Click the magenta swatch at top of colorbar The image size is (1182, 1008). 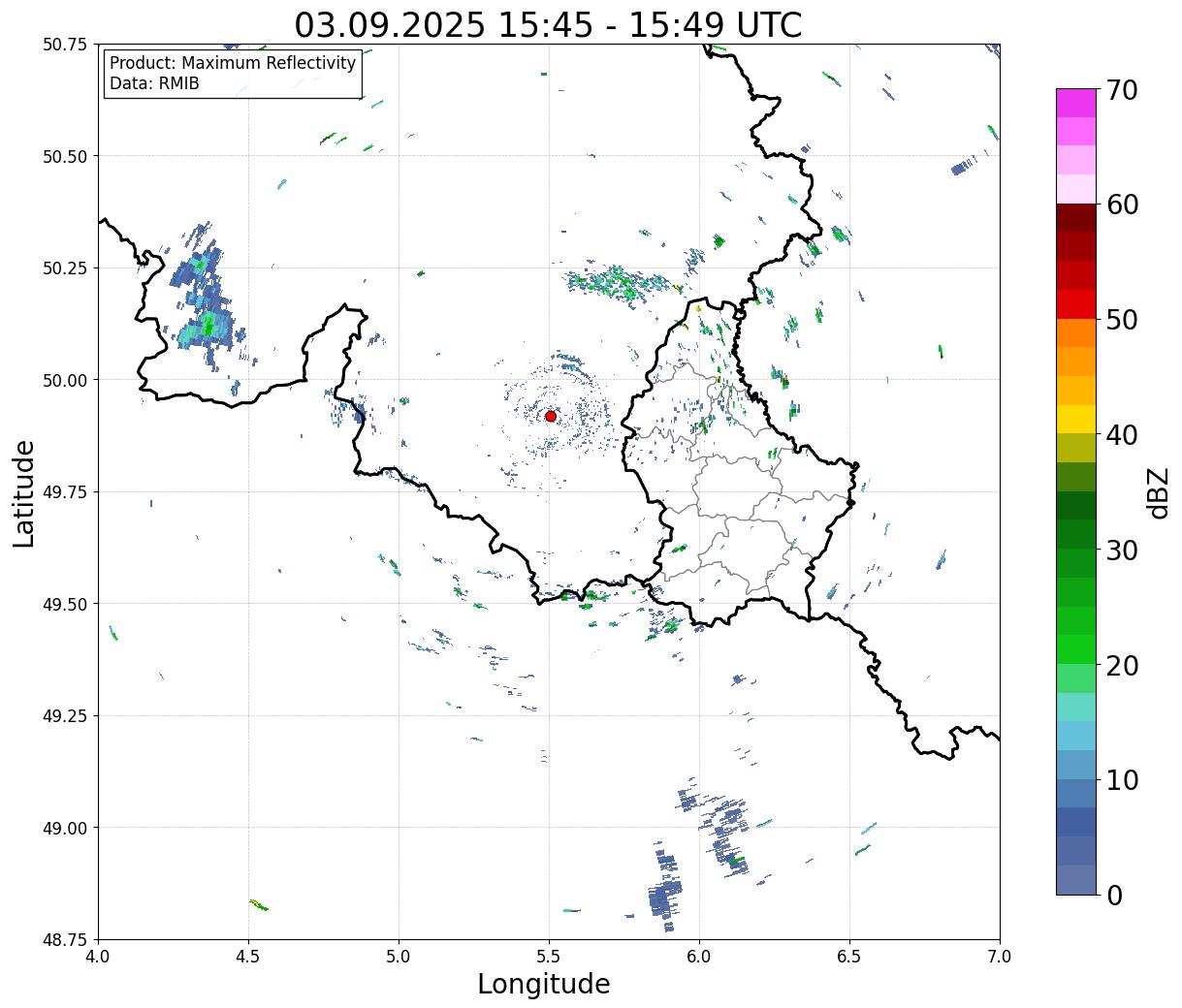click(x=1076, y=103)
